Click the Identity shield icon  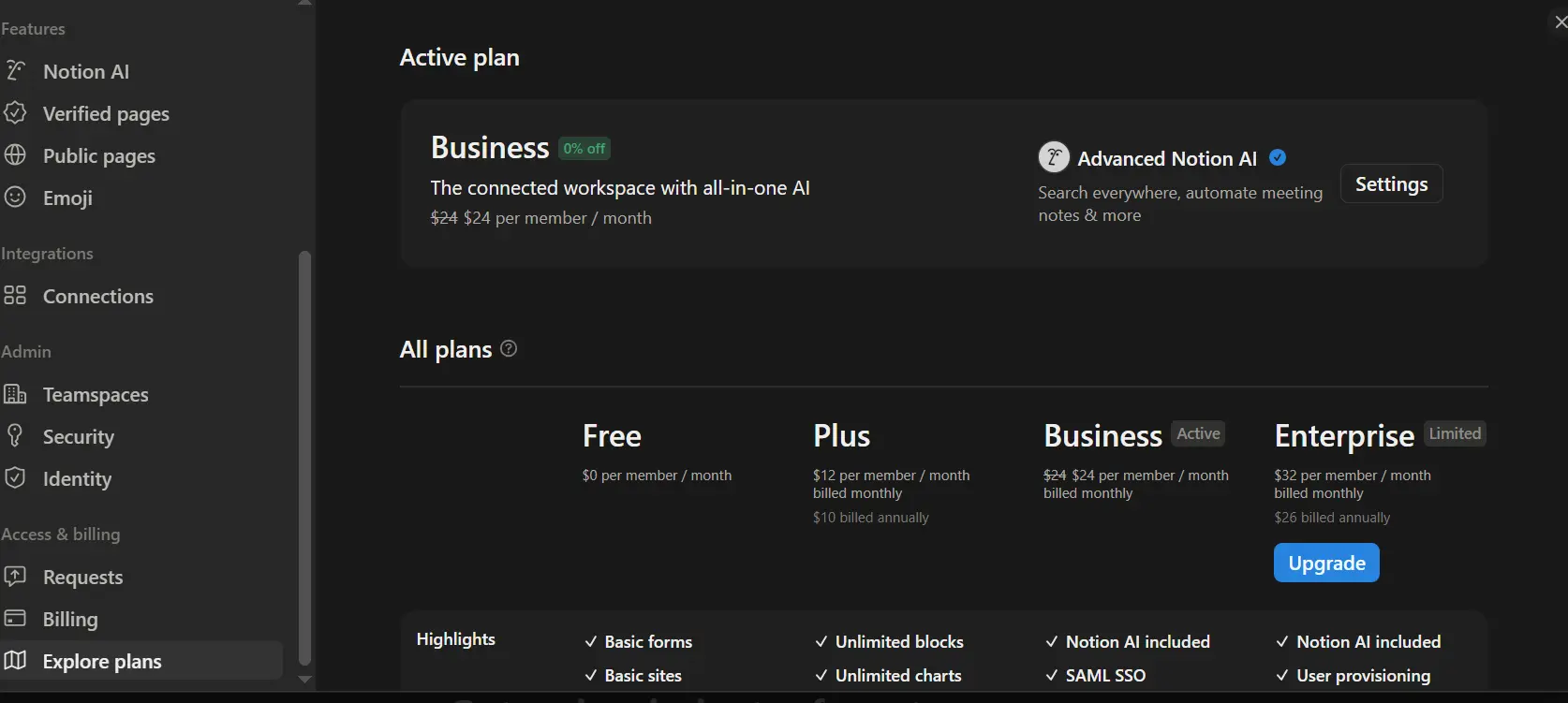pos(15,477)
